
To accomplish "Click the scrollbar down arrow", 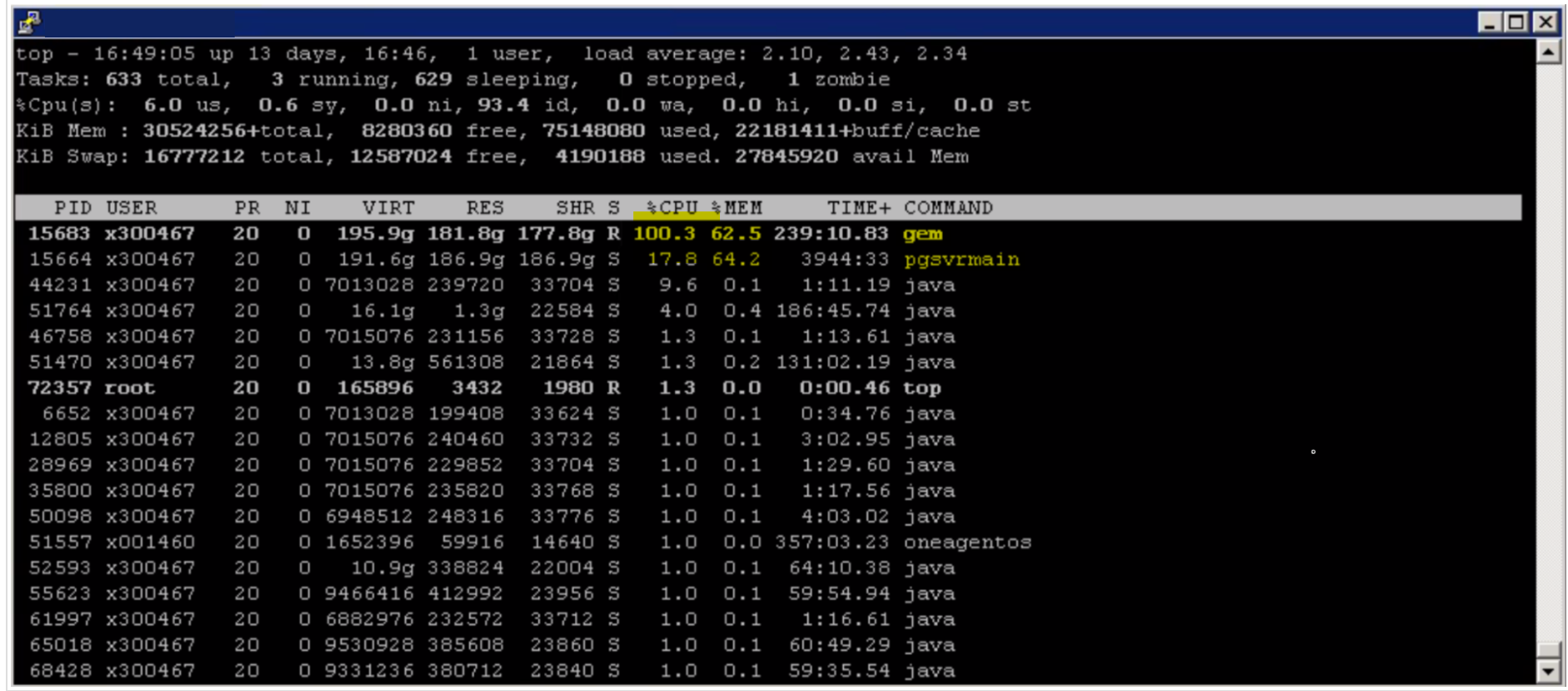I will (x=1548, y=671).
